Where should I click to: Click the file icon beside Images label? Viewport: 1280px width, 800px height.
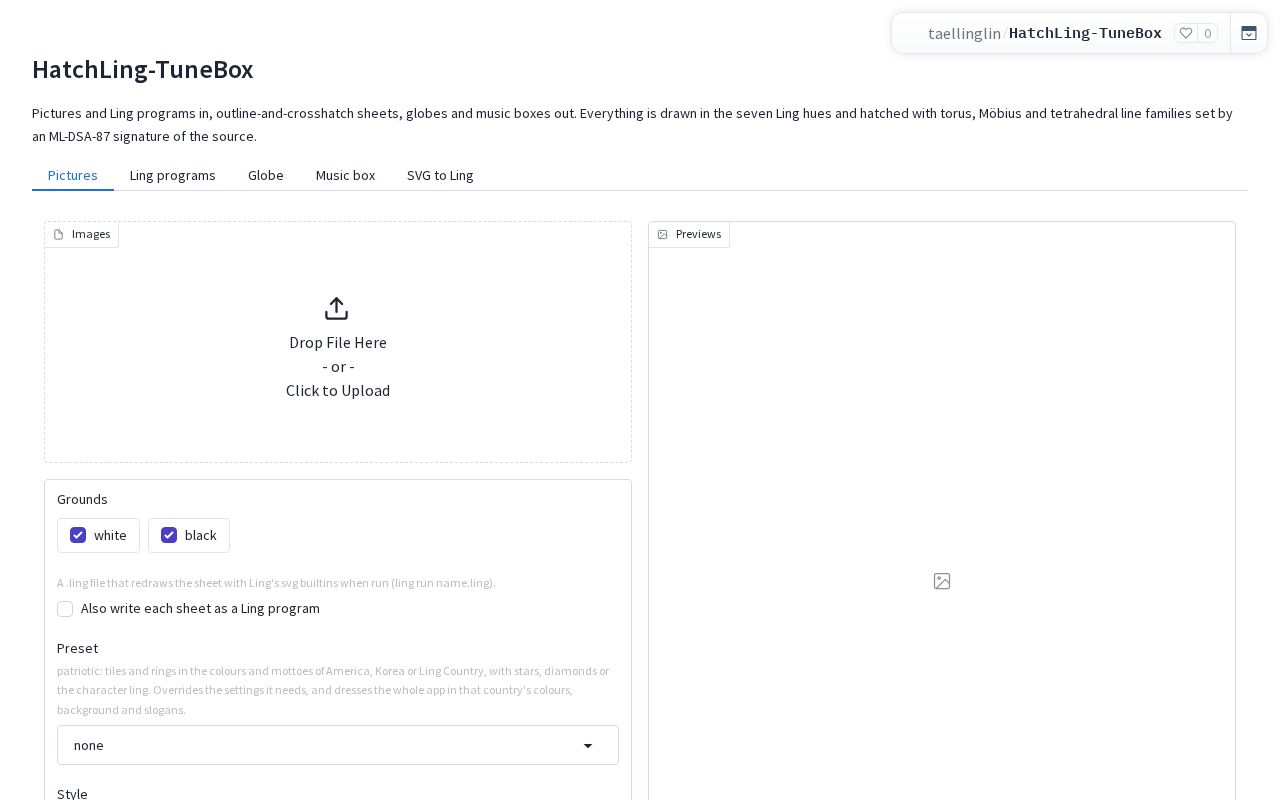58,234
